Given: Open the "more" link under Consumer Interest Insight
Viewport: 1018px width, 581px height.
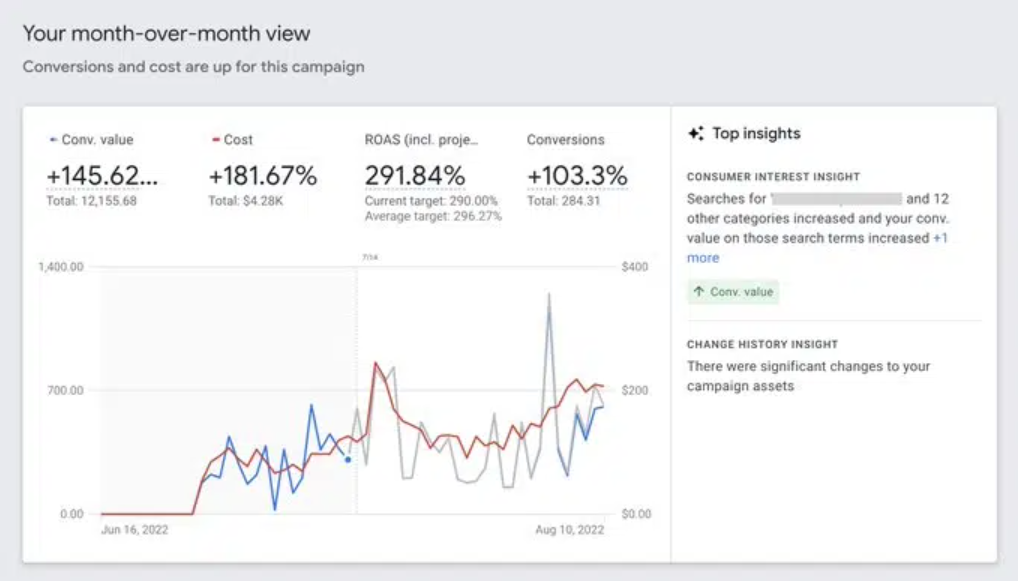Looking at the screenshot, I should pos(702,257).
